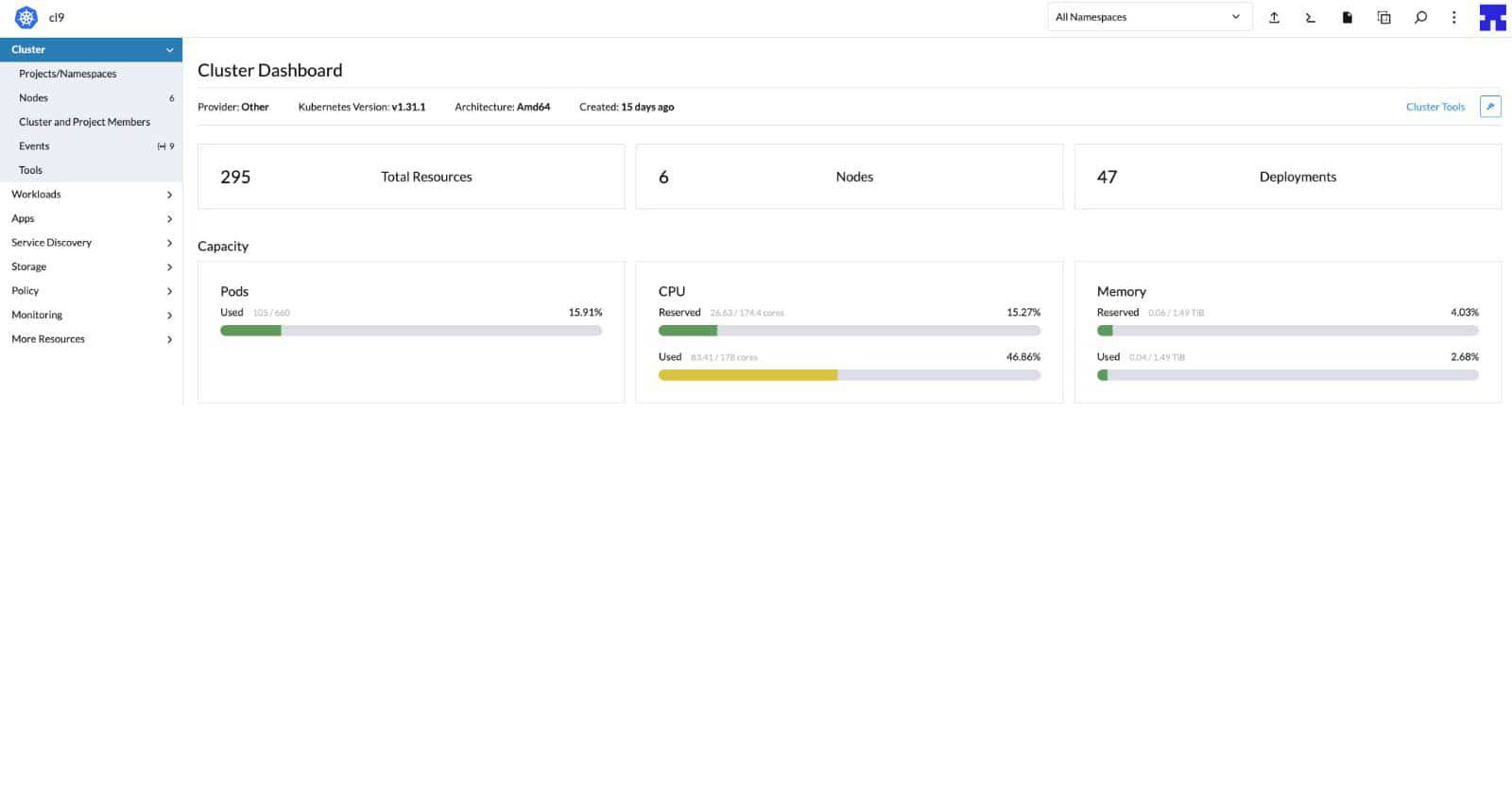1512x789 pixels.
Task: Open resource search magnifier icon
Action: 1420,17
